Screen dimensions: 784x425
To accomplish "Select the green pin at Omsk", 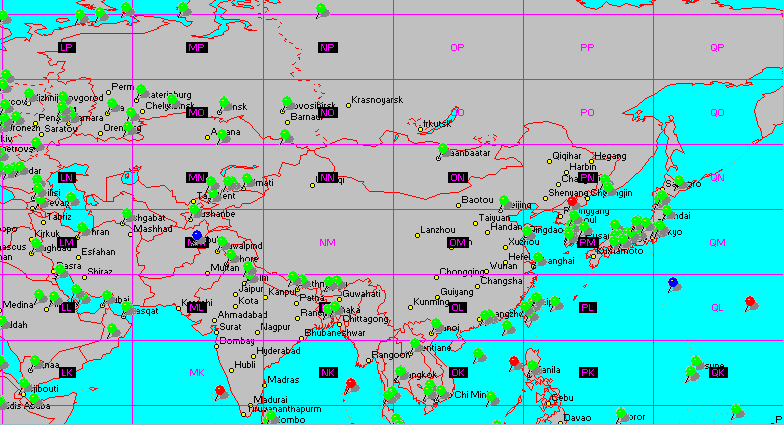I will (x=224, y=102).
